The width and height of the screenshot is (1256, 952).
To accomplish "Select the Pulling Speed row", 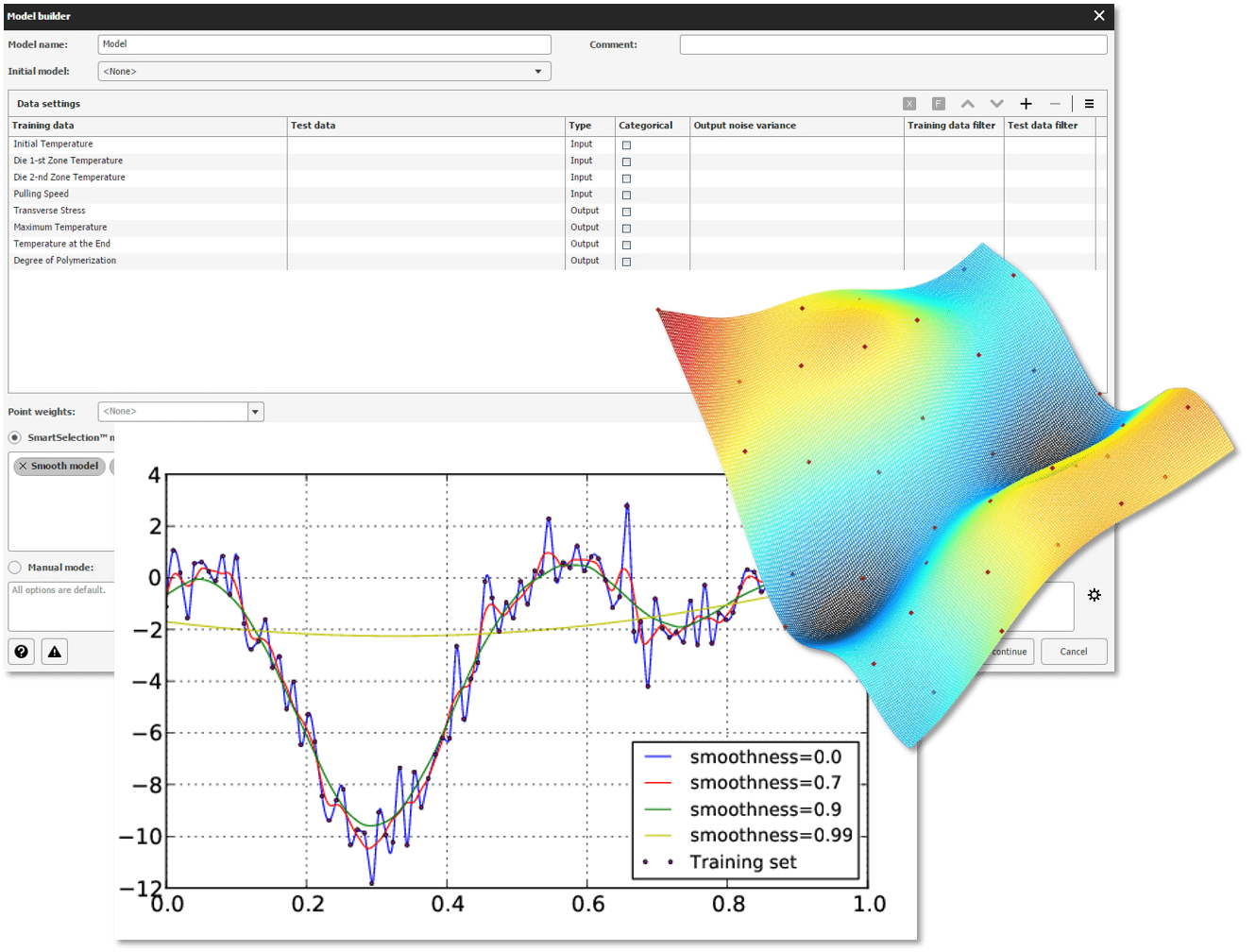I will (557, 195).
